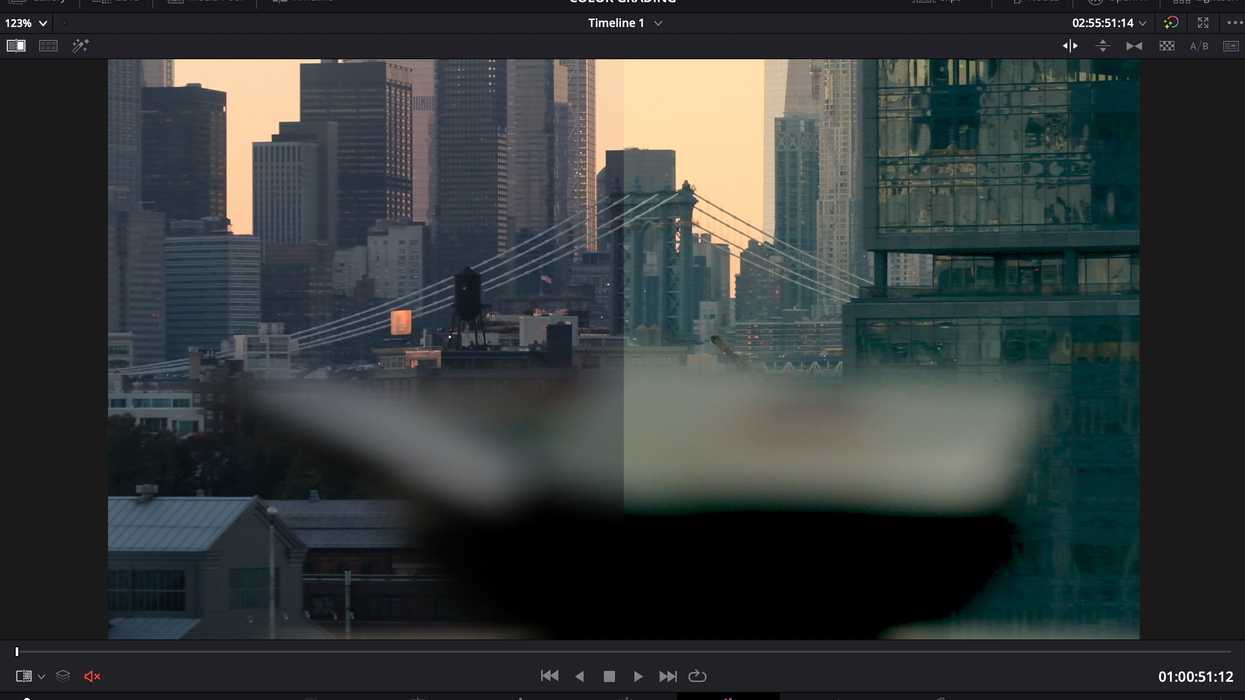
Task: Click the viewer scrubber playhead marker
Action: (x=17, y=652)
